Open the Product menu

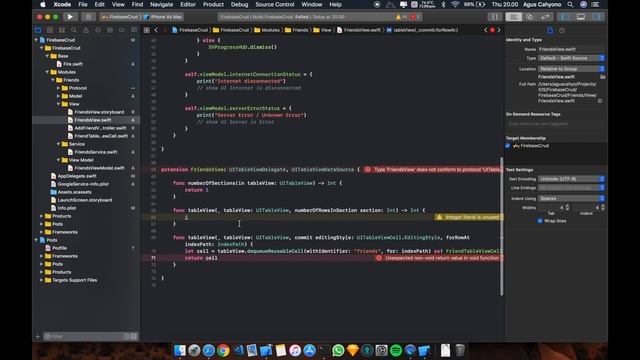[213, 4]
